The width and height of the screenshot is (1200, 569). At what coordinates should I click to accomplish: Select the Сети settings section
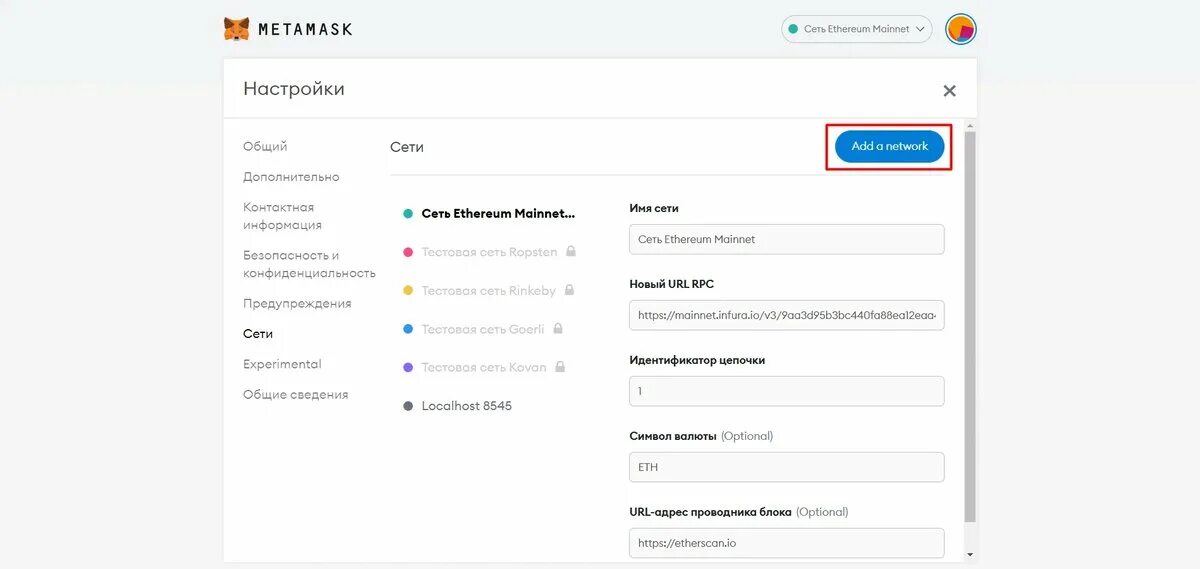258,334
